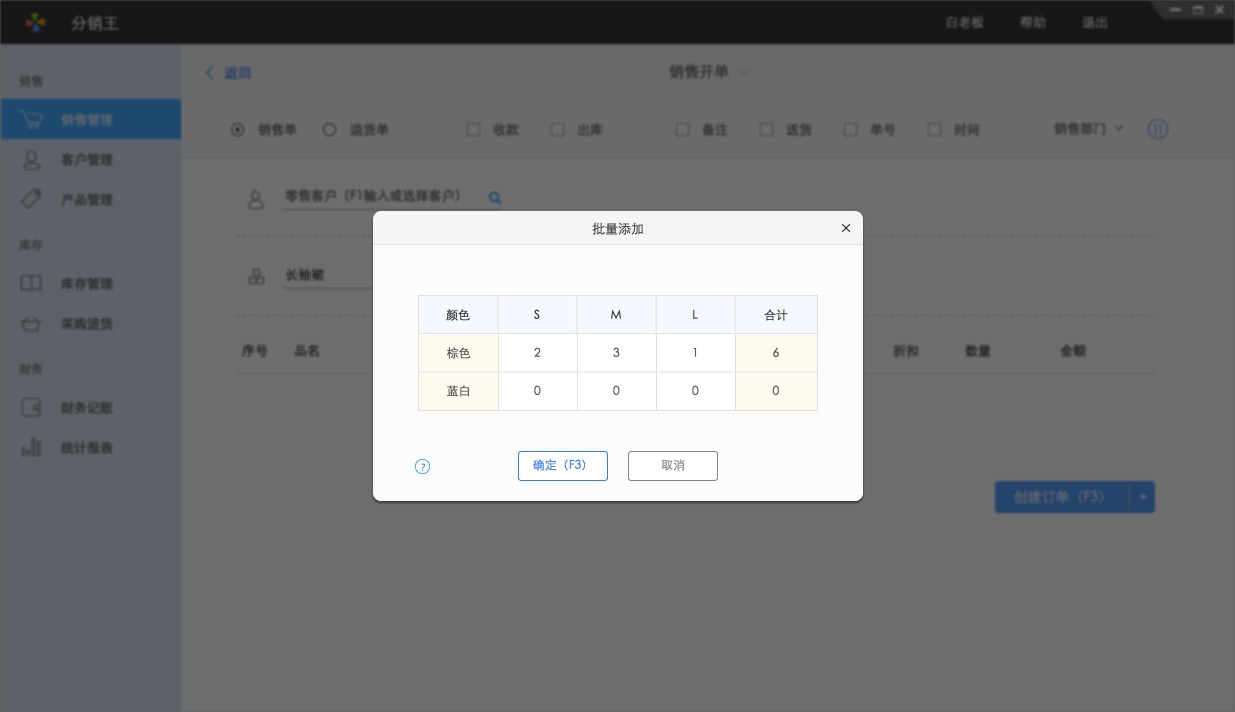Viewport: 1235px width, 712px height.
Task: Select the 退货单 radio button
Action: coord(329,130)
